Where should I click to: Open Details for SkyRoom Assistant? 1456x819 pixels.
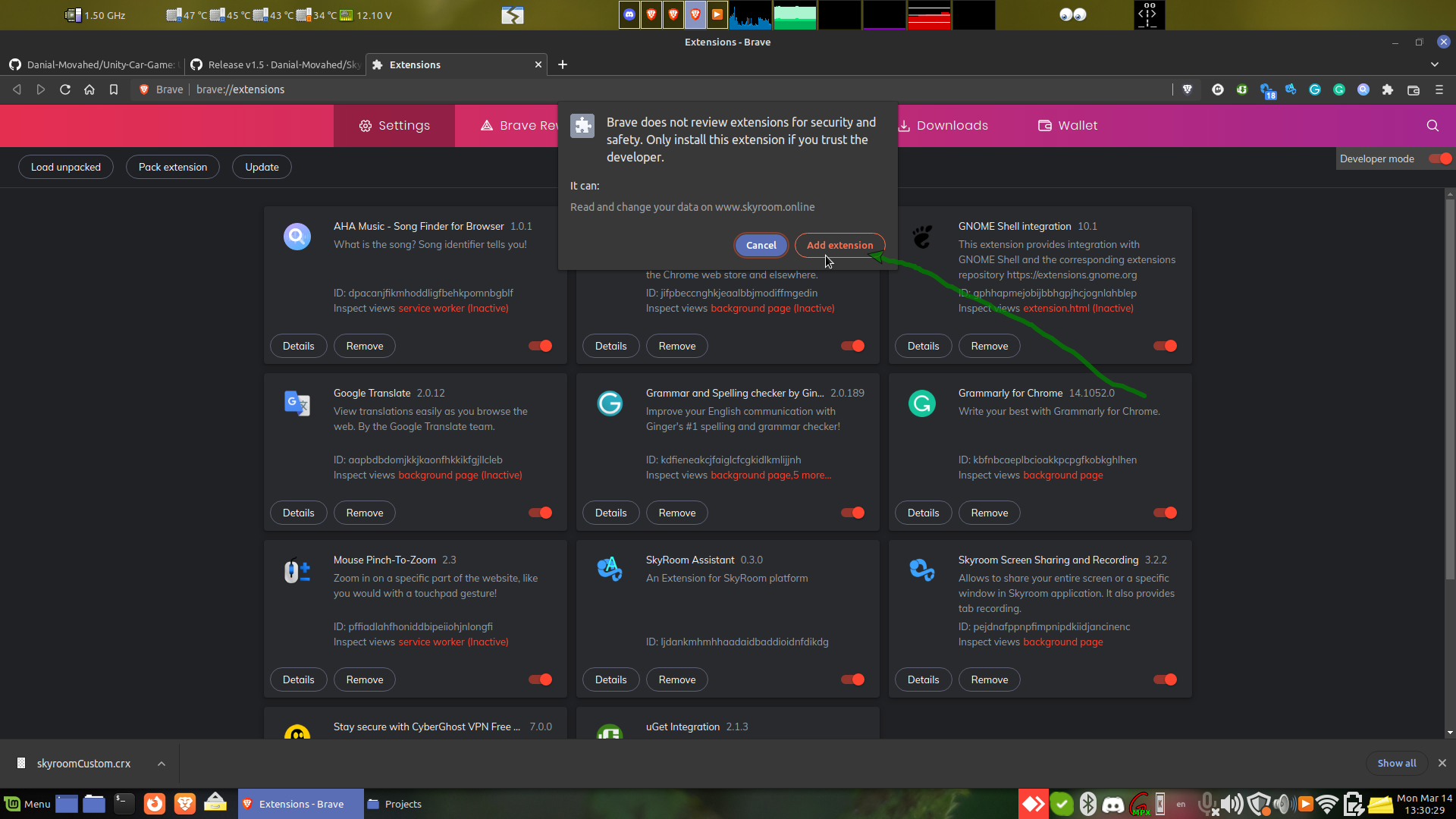click(x=610, y=679)
